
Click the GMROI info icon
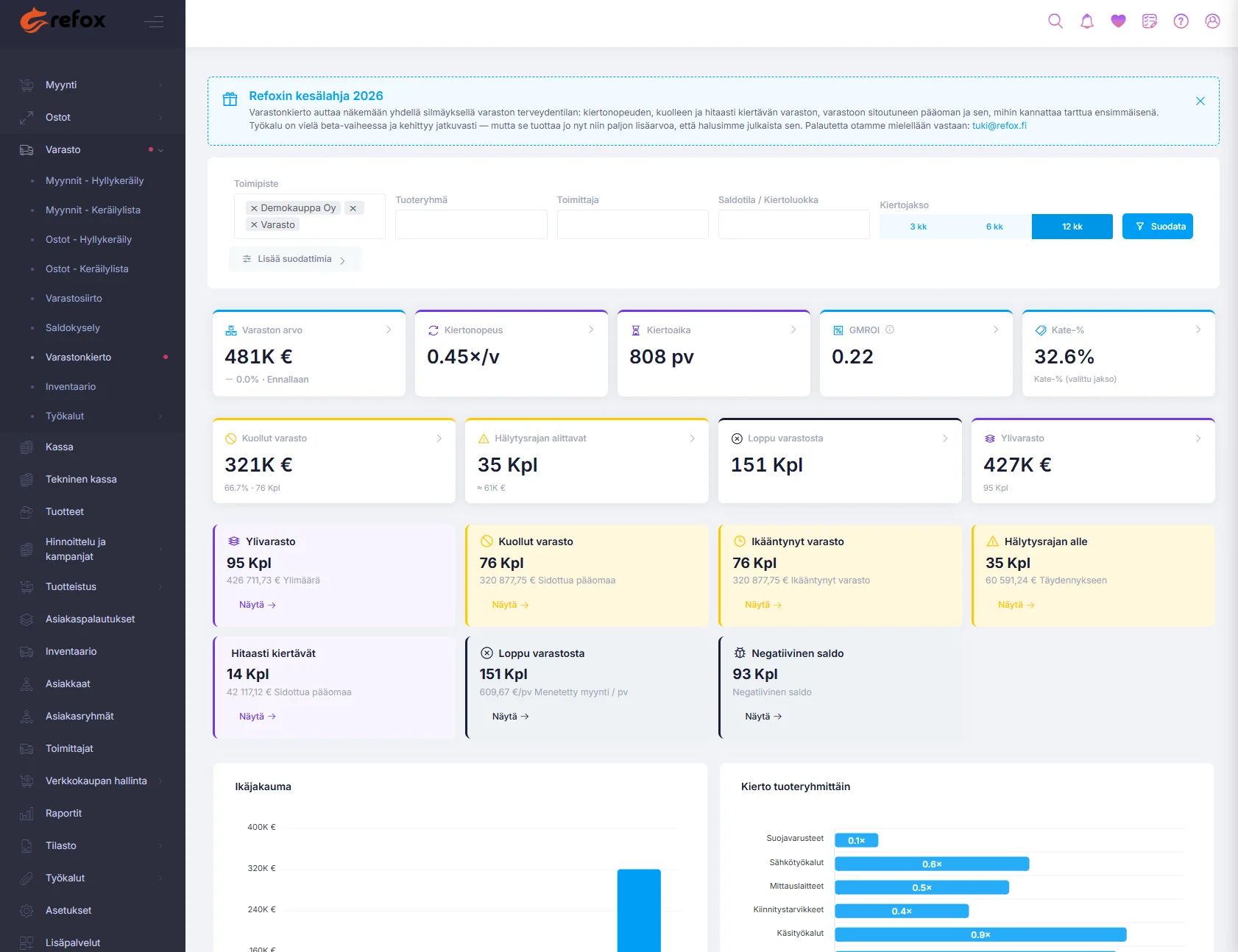tap(890, 330)
